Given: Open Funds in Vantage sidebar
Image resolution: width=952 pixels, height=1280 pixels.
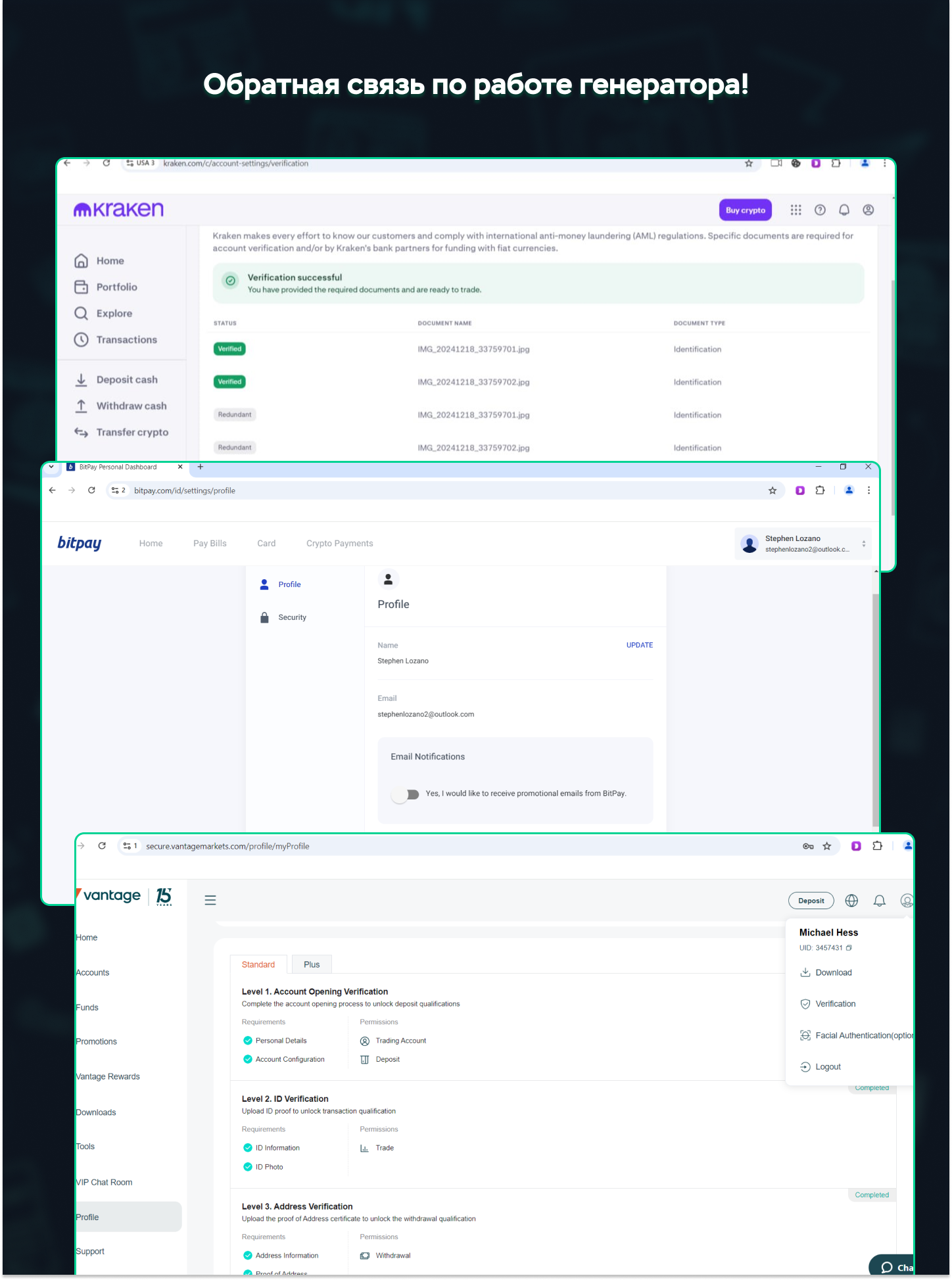Looking at the screenshot, I should pyautogui.click(x=87, y=1008).
